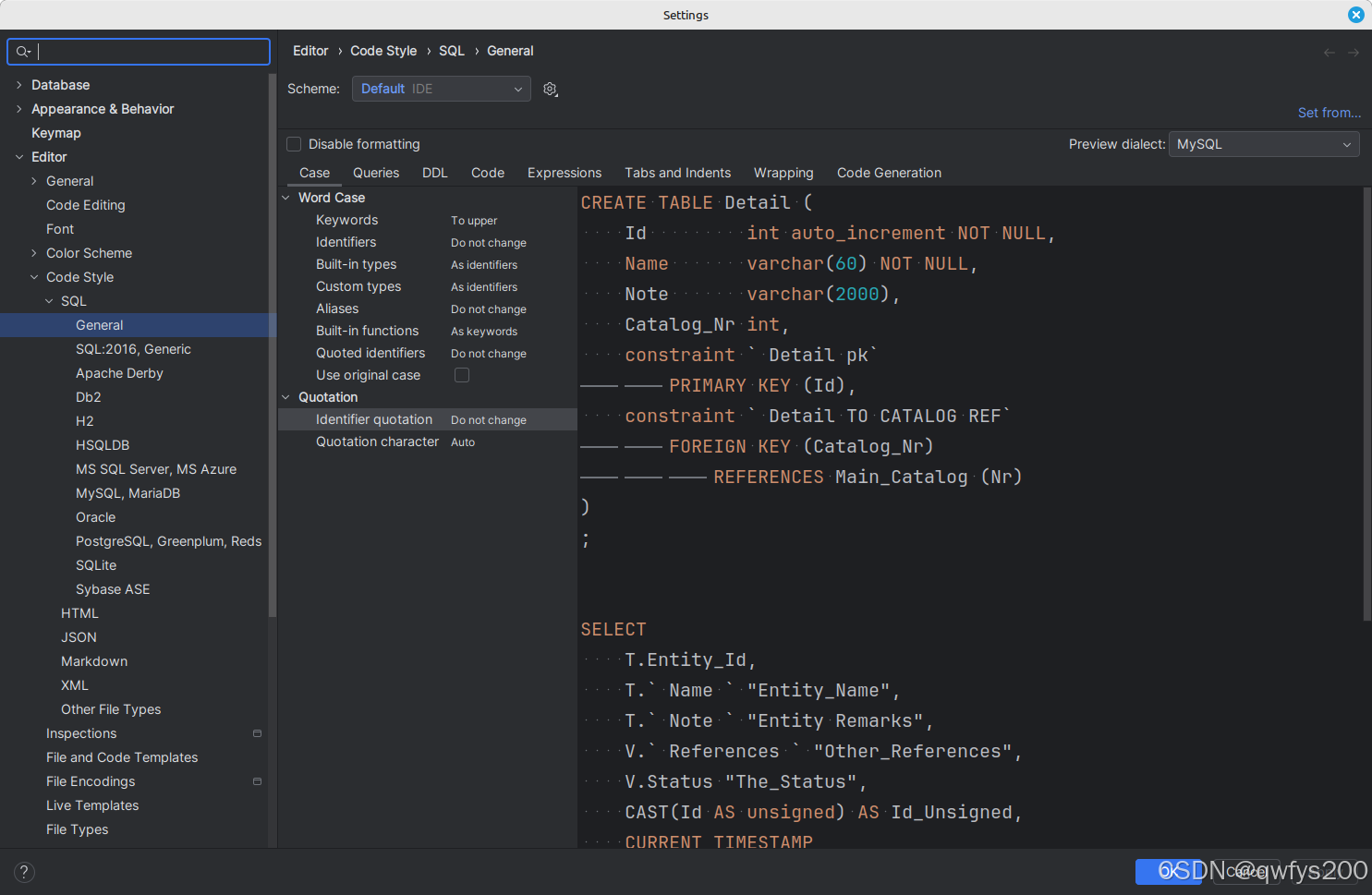This screenshot has width=1372, height=895.
Task: Change Aliases case value
Action: (x=489, y=309)
